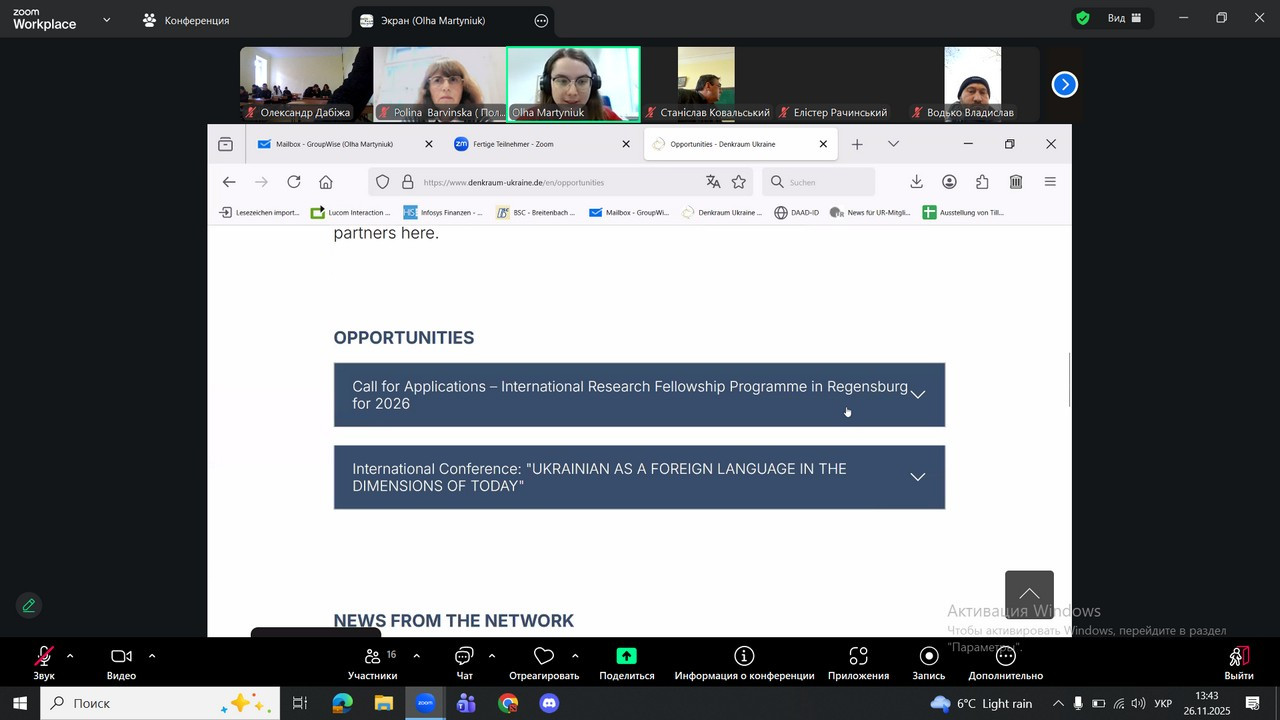Expand the arrow next to Участники

[416, 656]
